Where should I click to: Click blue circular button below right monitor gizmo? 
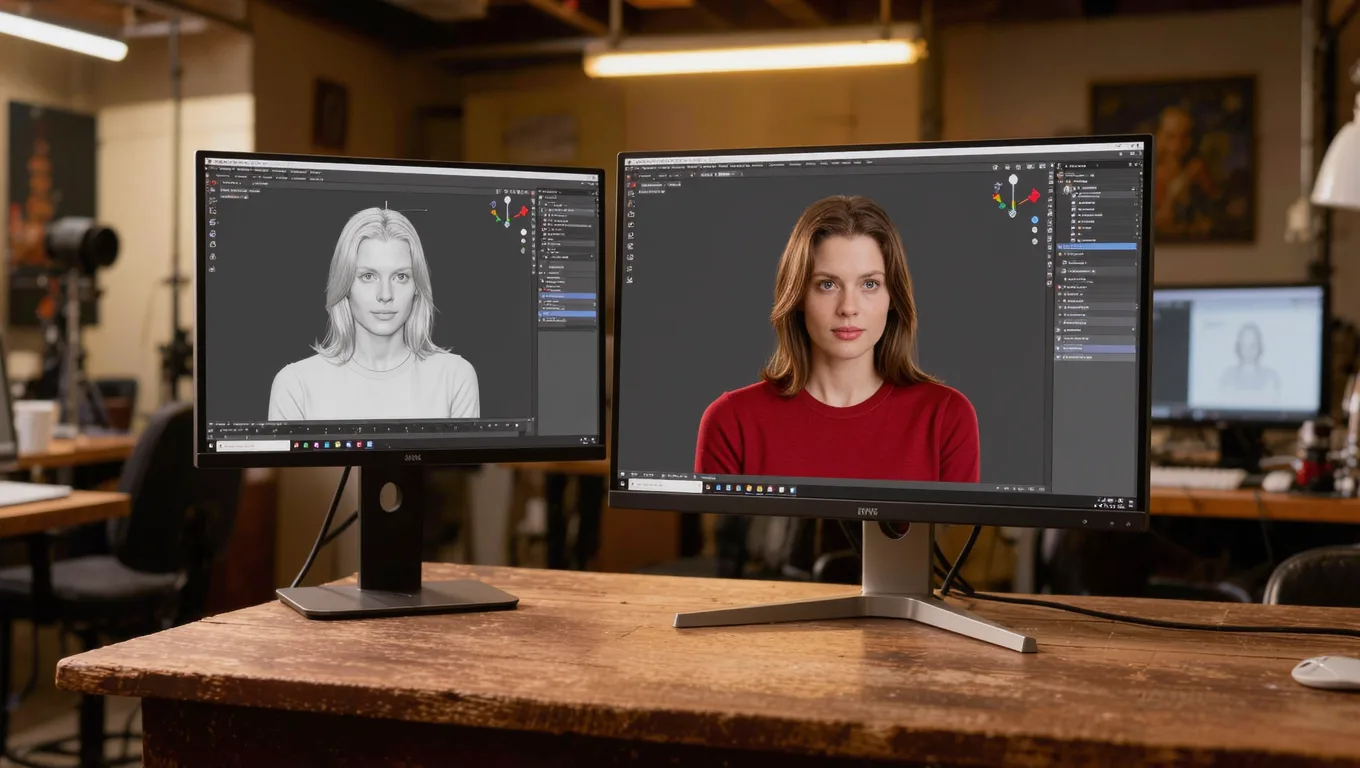coord(1034,220)
